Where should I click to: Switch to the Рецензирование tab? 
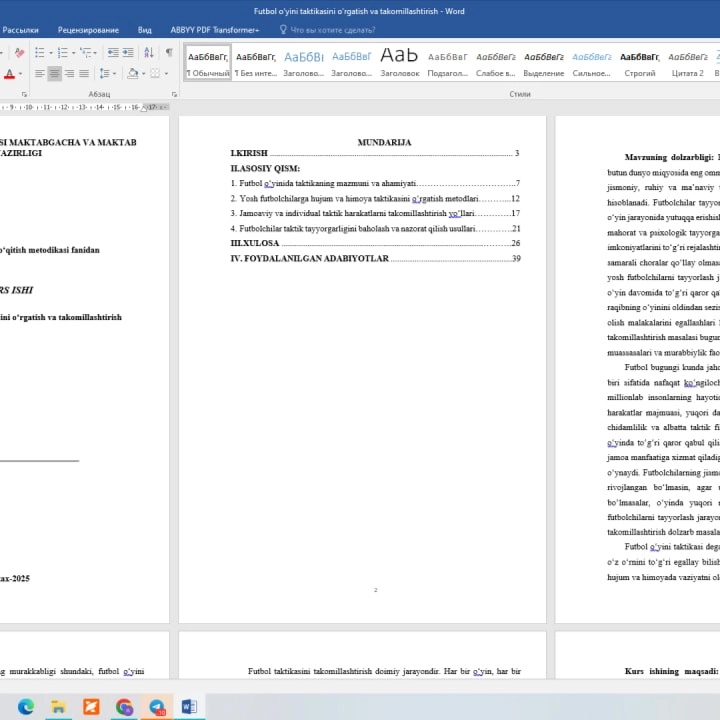(88, 30)
